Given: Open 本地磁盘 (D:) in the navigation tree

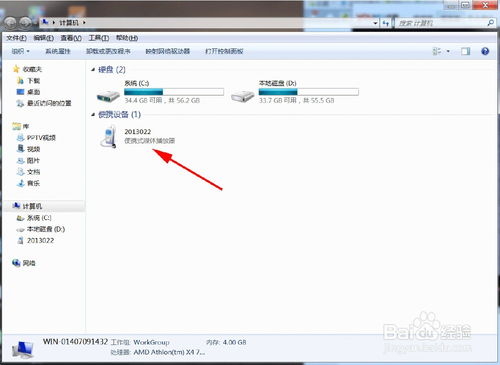Looking at the screenshot, I should pos(46,229).
